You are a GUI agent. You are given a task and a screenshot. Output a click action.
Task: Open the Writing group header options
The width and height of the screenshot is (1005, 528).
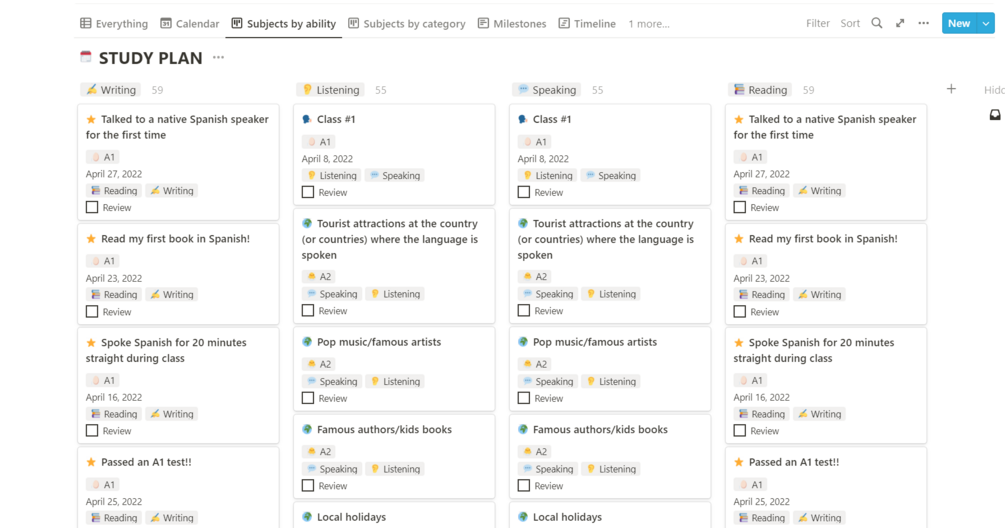coord(111,90)
